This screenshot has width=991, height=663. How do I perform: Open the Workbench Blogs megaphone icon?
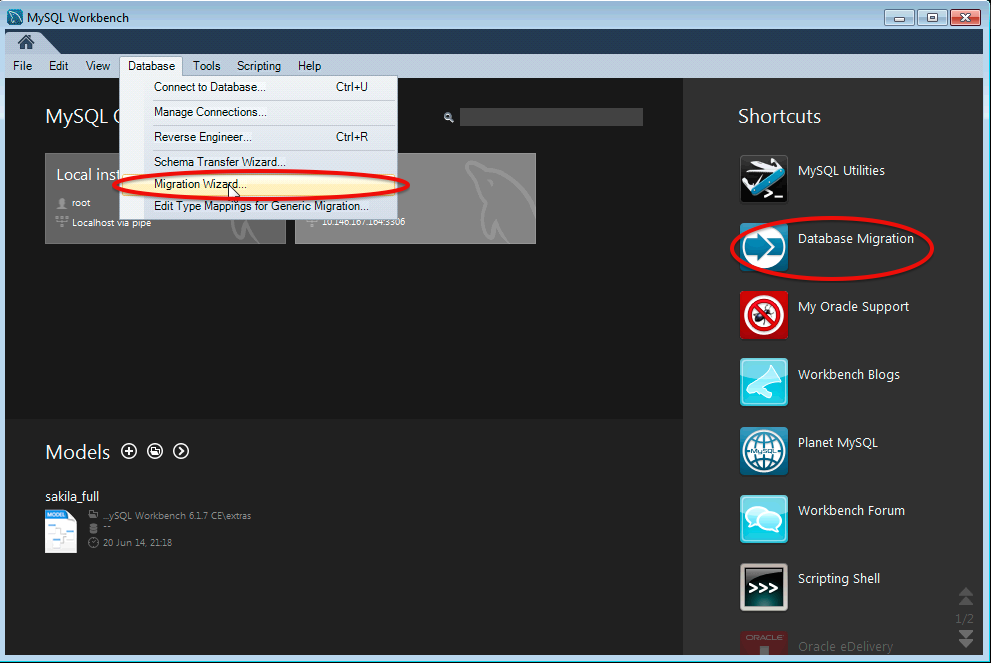(764, 383)
